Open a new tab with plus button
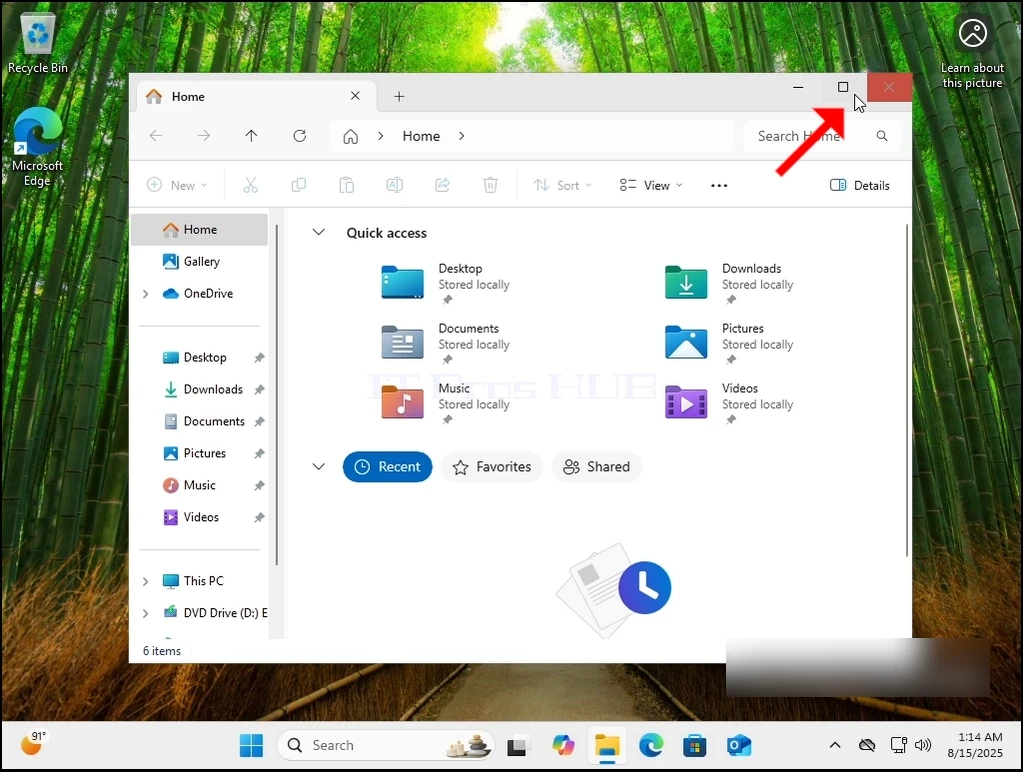This screenshot has height=772, width=1023. (x=399, y=97)
